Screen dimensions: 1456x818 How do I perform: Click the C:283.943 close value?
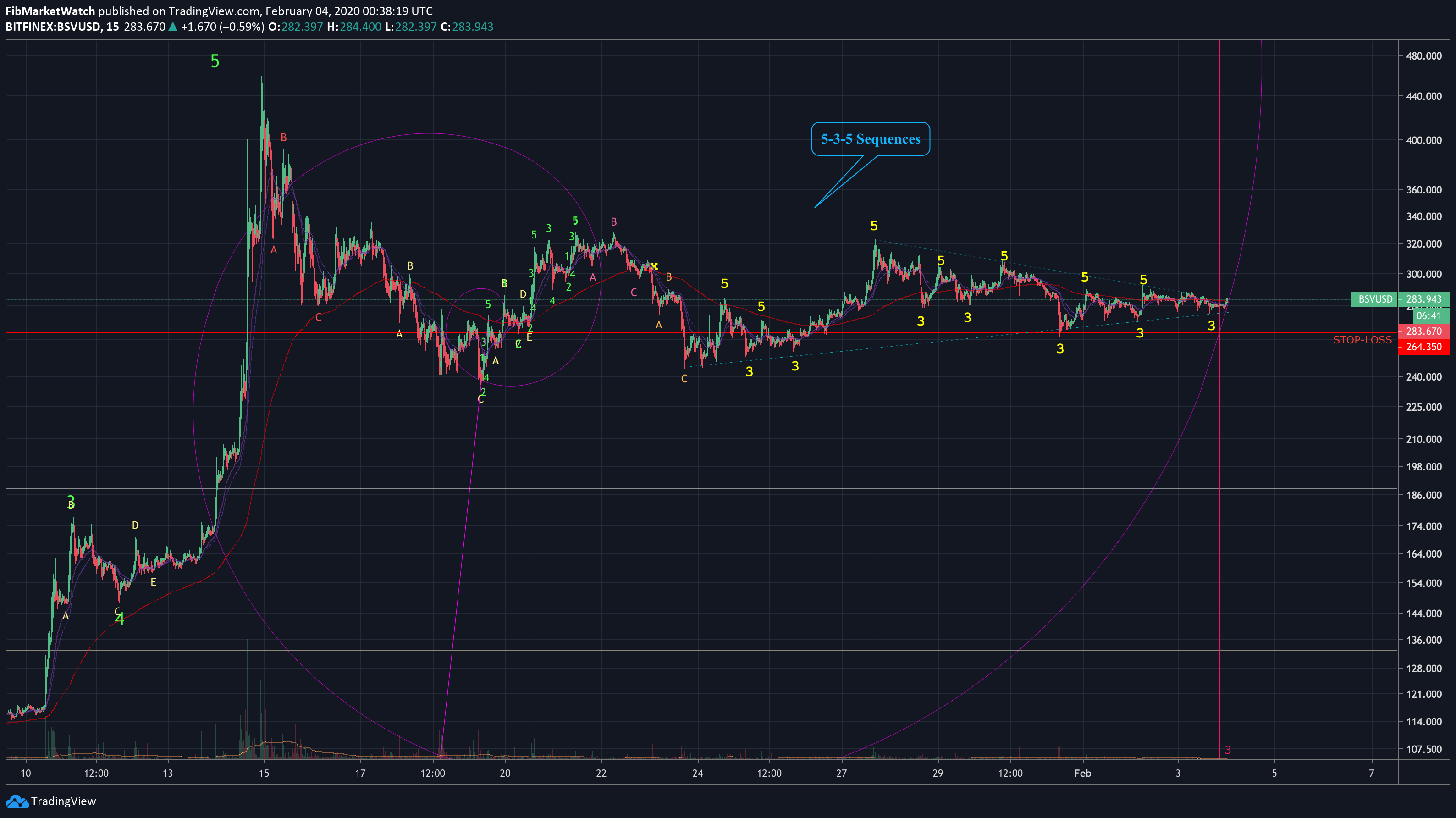point(467,27)
